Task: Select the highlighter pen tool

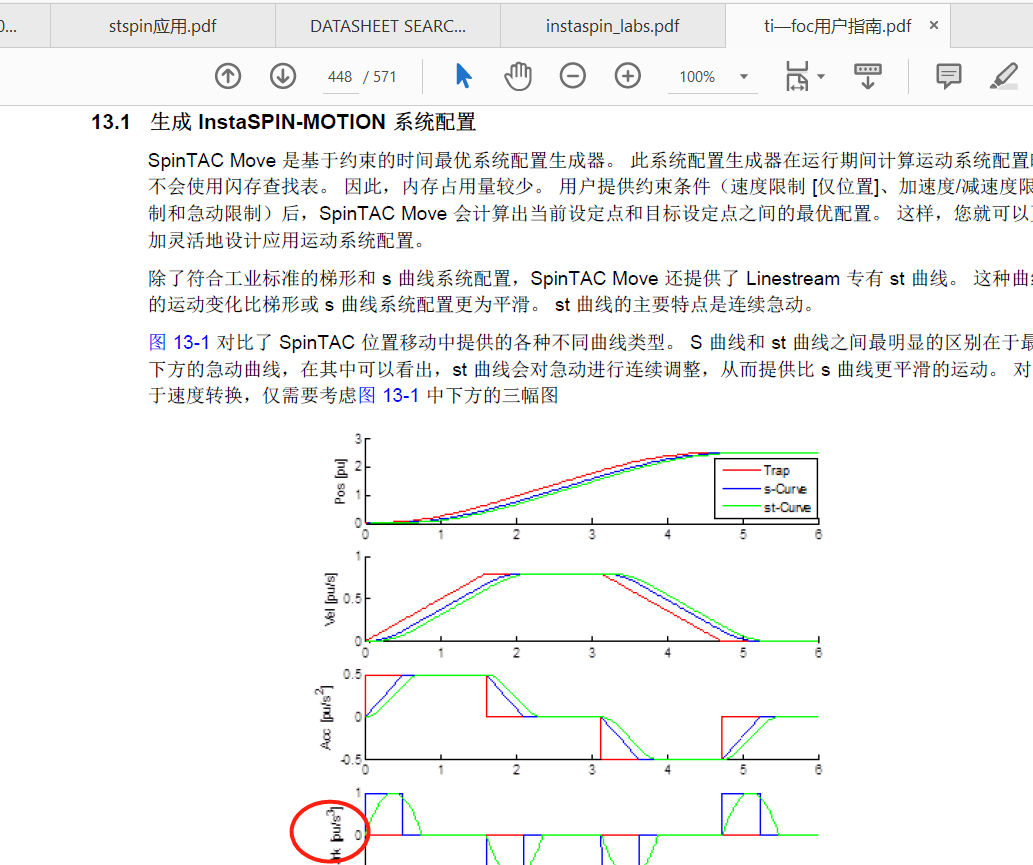Action: pos(1004,76)
